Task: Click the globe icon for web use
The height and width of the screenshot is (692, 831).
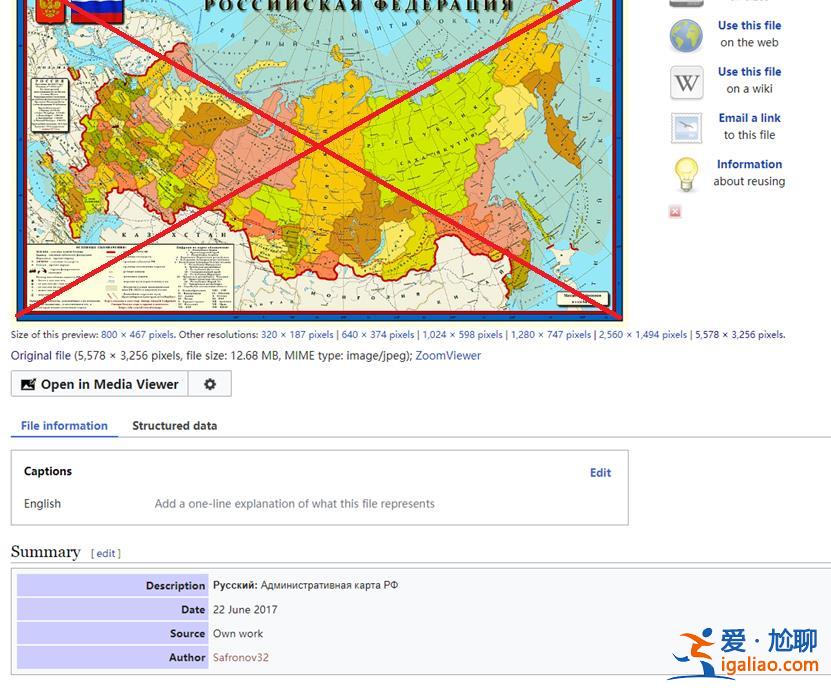Action: coord(686,35)
